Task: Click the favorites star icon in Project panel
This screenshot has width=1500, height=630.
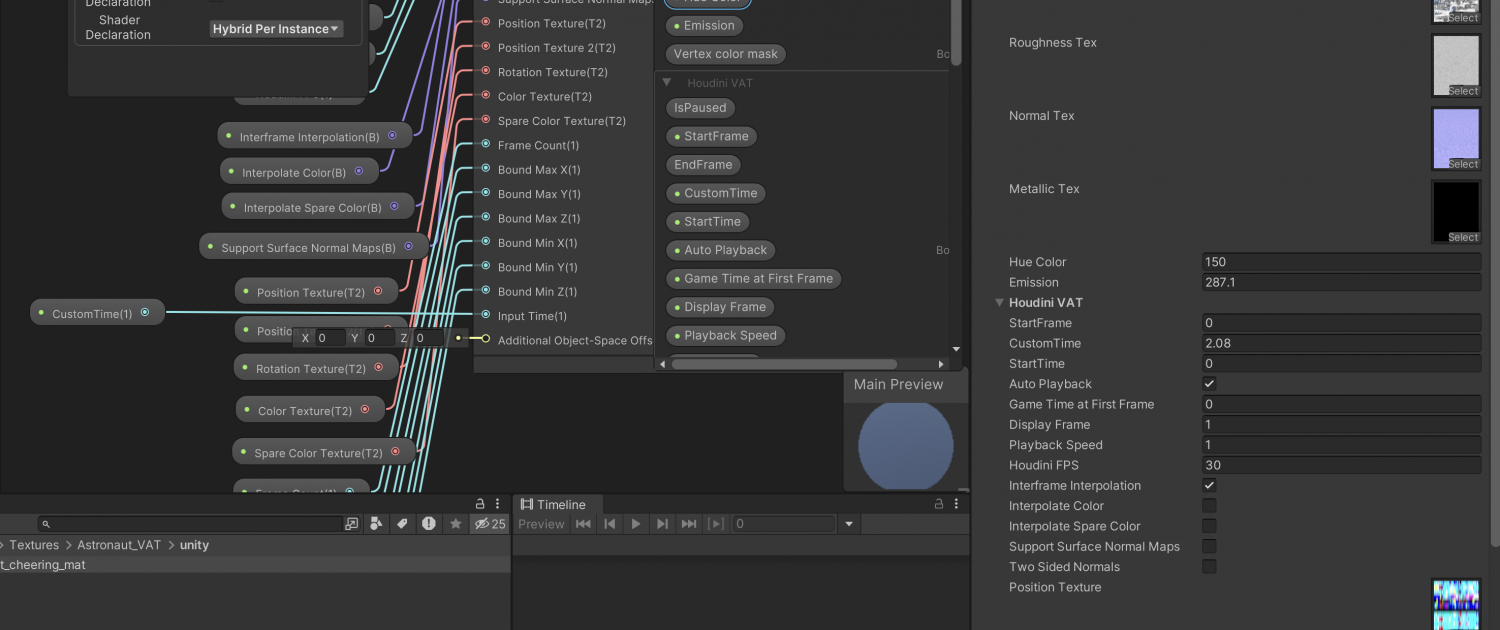Action: (455, 524)
